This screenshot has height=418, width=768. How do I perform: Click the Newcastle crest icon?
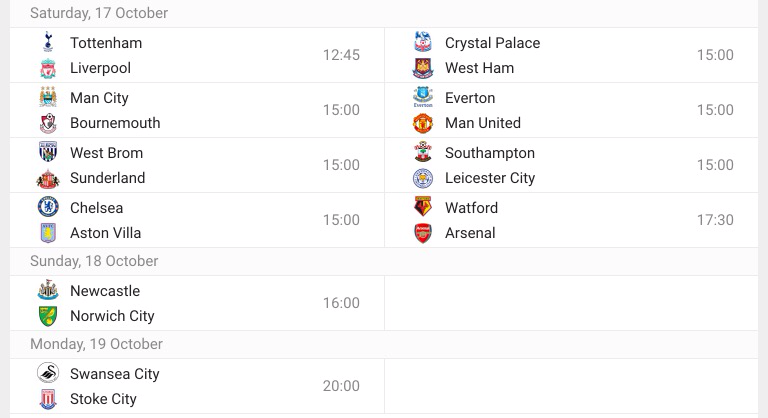coord(48,291)
